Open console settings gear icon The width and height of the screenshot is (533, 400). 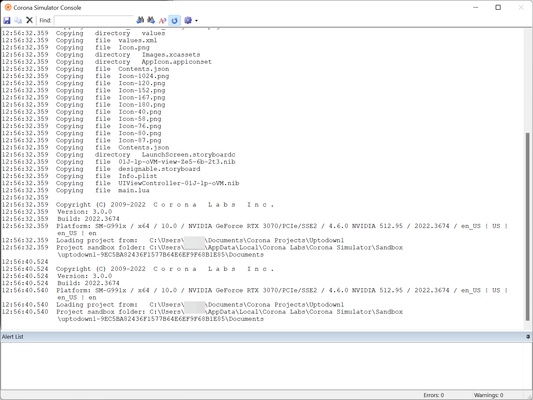[188, 20]
